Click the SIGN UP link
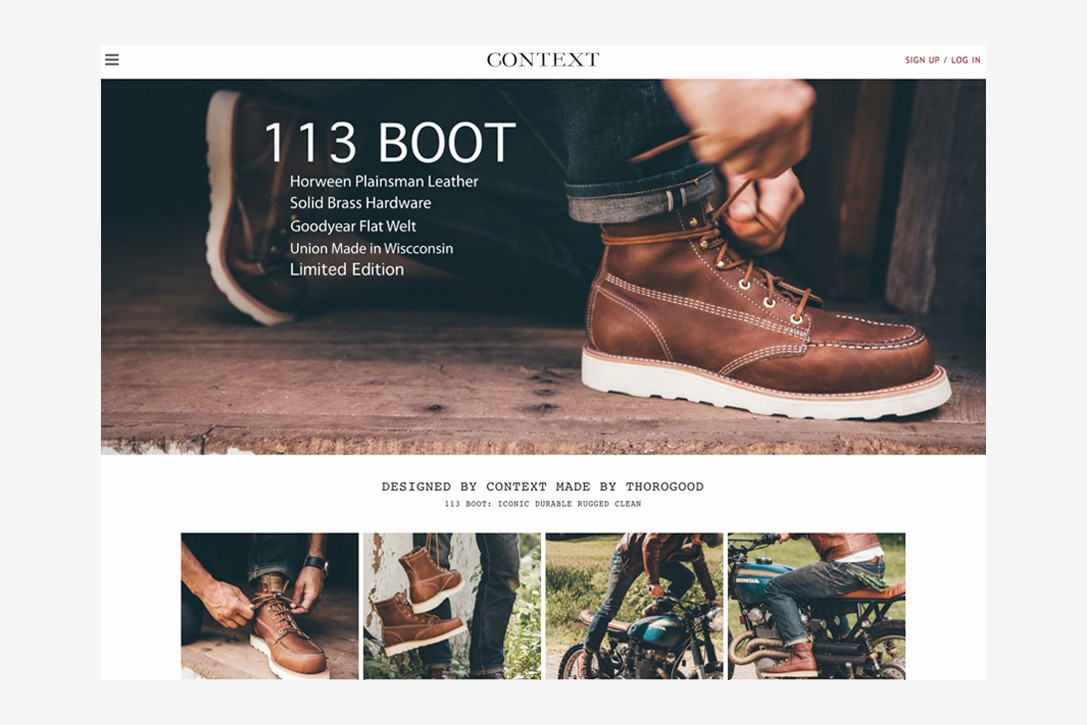1087x725 pixels. 922,60
